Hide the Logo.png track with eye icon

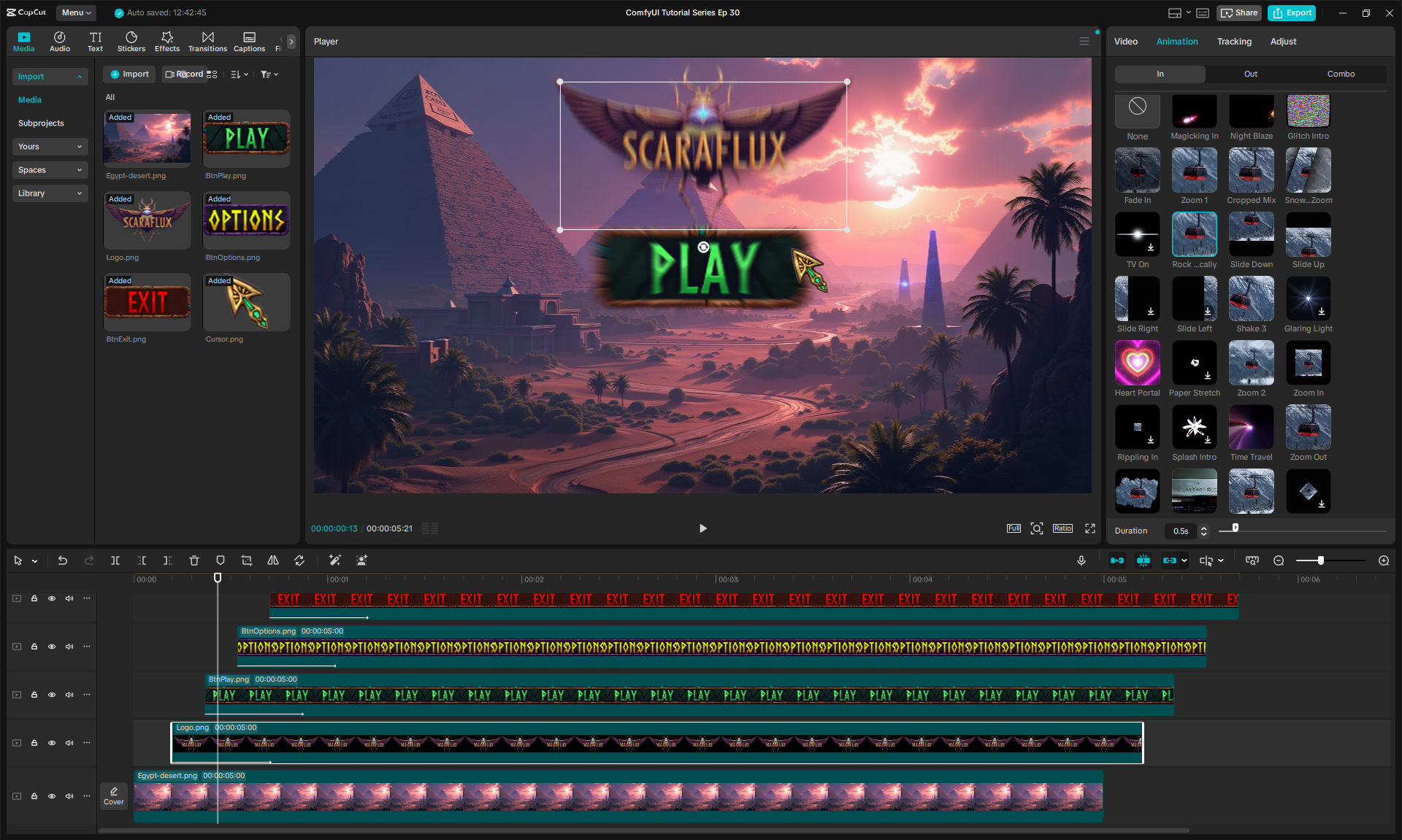point(52,743)
